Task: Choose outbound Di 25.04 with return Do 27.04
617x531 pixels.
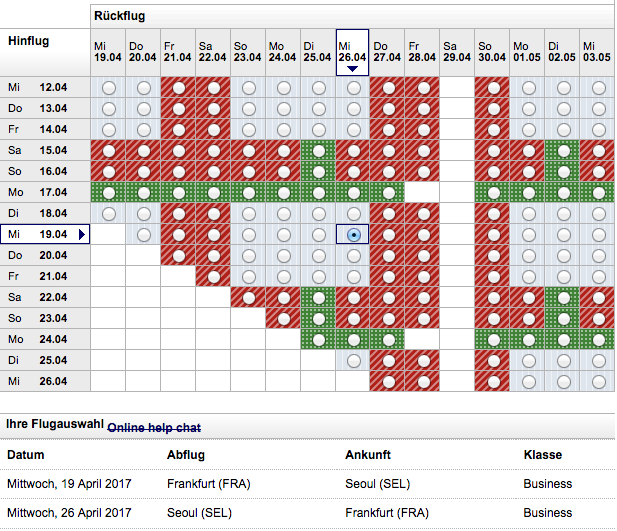Action: pos(388,360)
